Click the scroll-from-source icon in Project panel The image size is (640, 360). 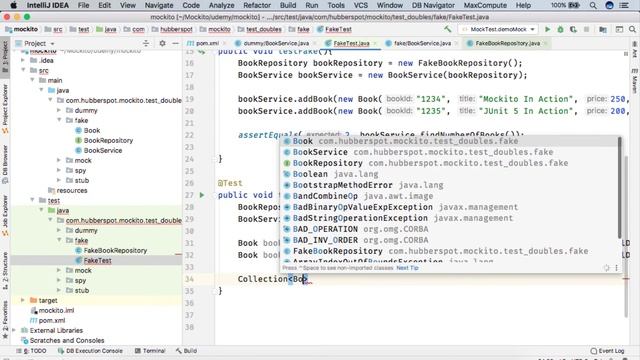(x=146, y=43)
